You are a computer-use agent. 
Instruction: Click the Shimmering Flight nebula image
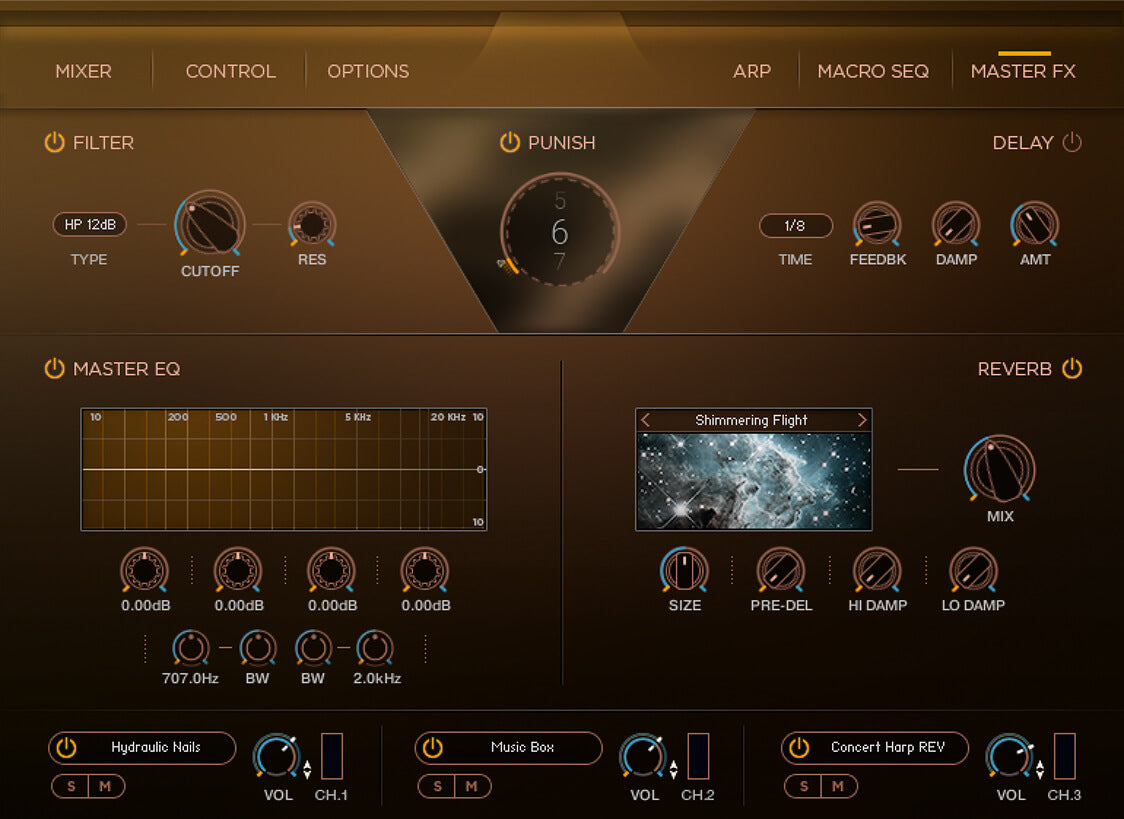[753, 481]
